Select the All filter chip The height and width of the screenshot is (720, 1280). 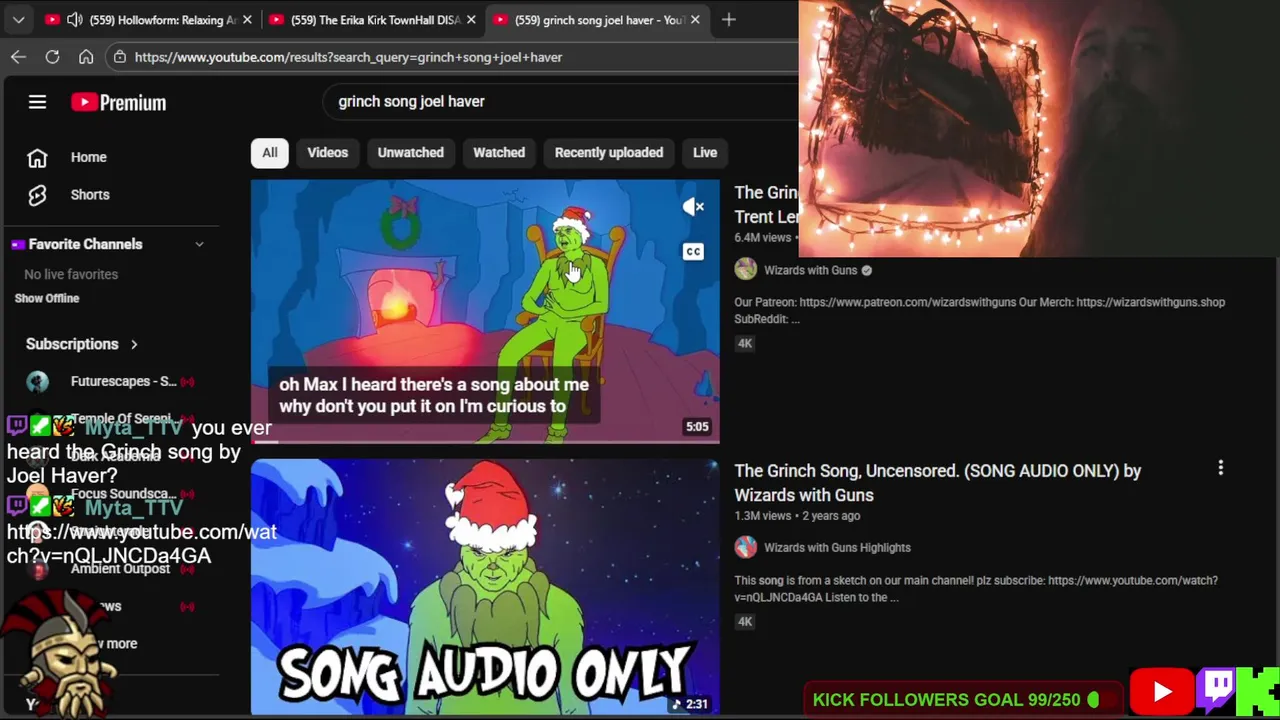click(x=270, y=152)
